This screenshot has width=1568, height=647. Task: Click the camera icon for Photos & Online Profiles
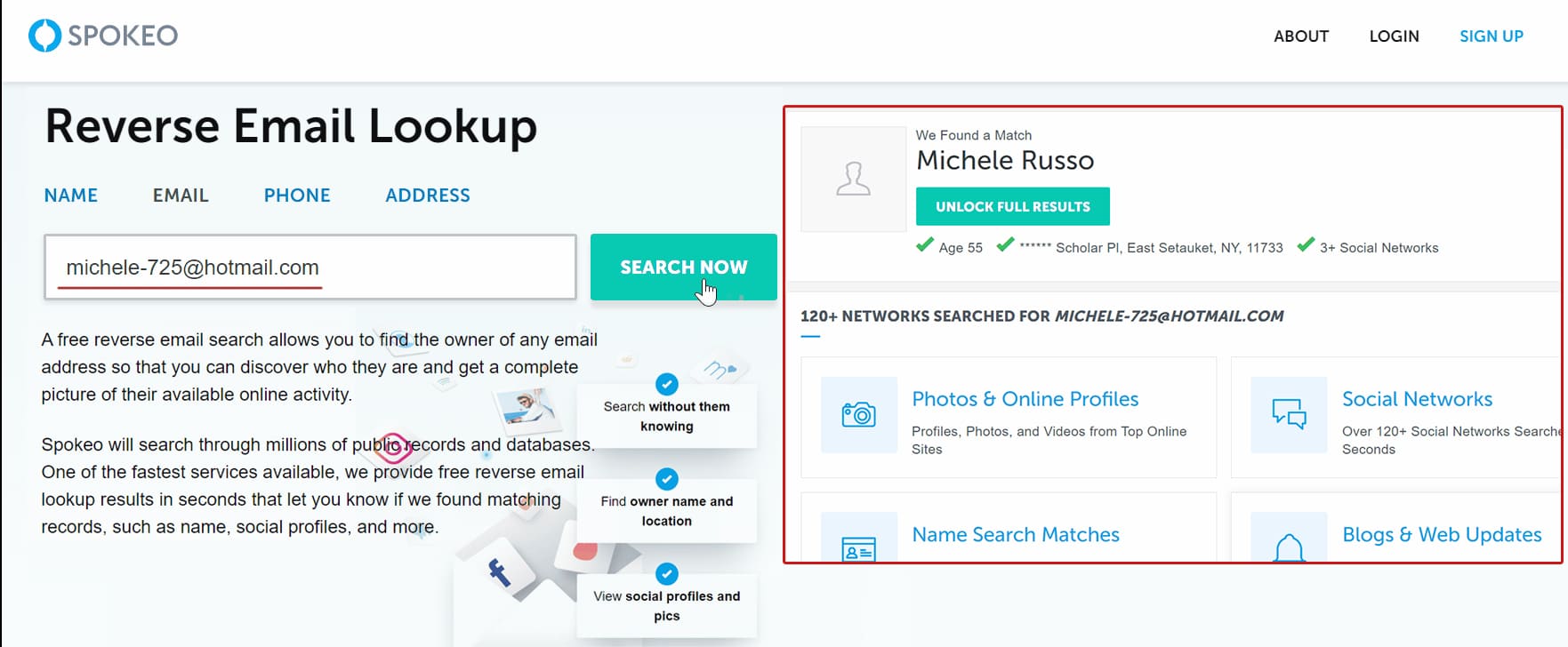pos(858,414)
